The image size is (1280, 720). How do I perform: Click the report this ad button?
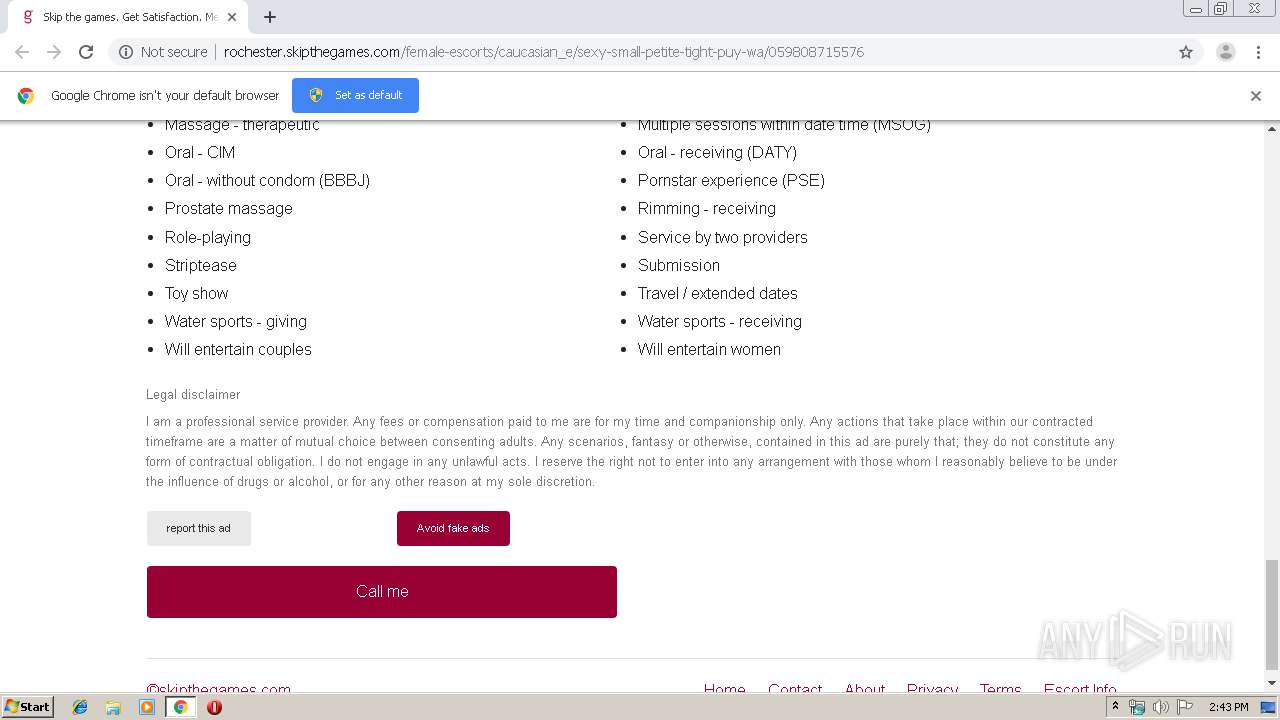point(199,528)
